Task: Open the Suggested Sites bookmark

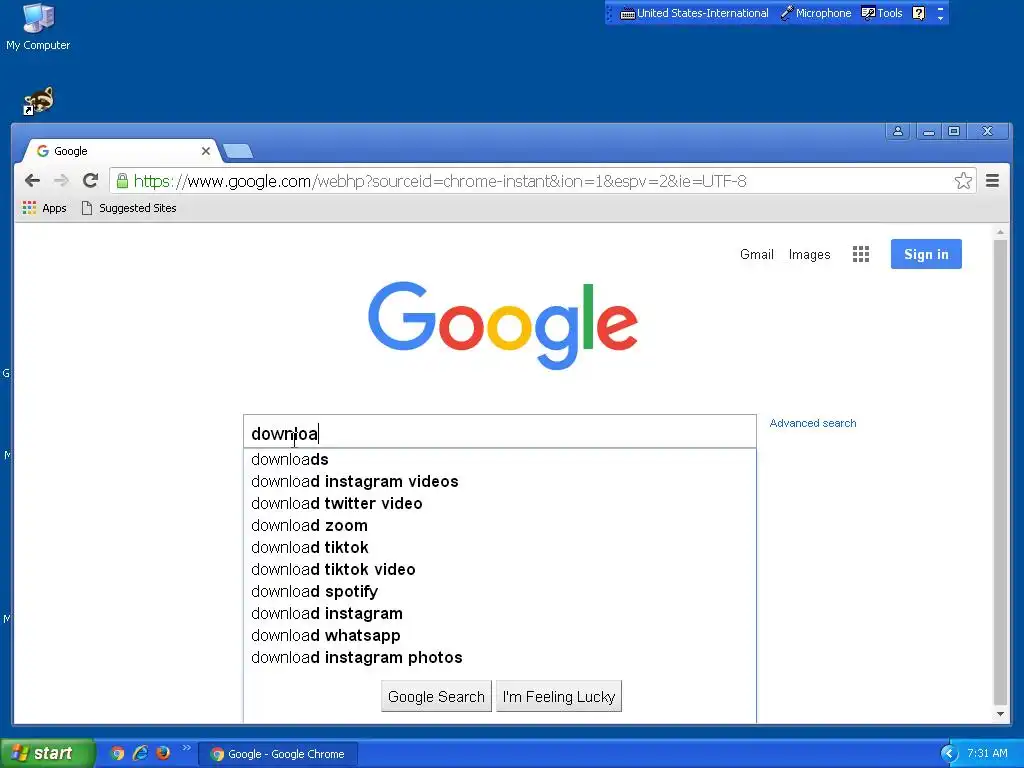Action: 129,208
